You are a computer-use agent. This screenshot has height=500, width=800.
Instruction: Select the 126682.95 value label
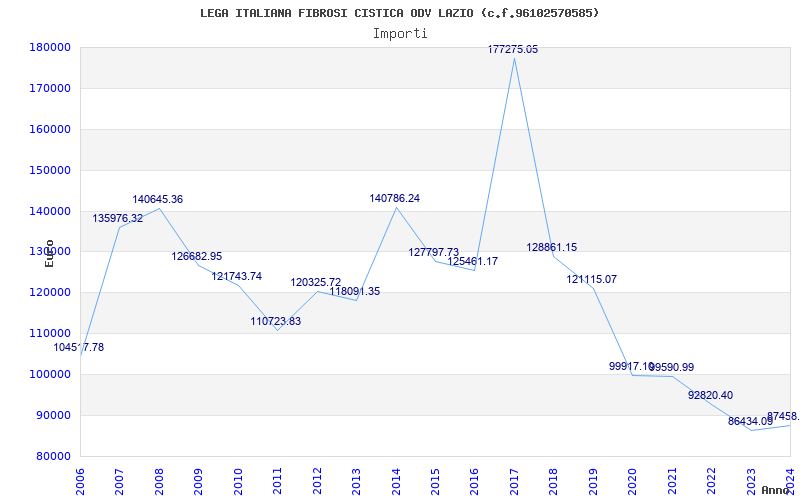pos(196,256)
